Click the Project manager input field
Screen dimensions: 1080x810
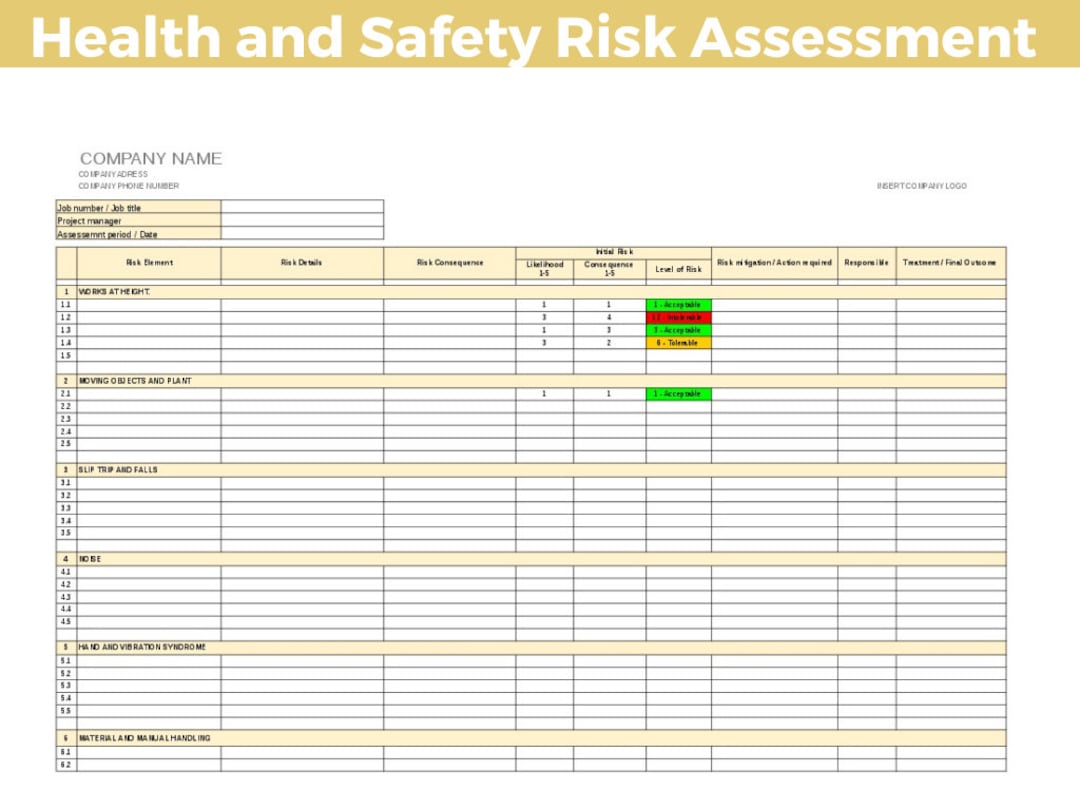[x=301, y=221]
